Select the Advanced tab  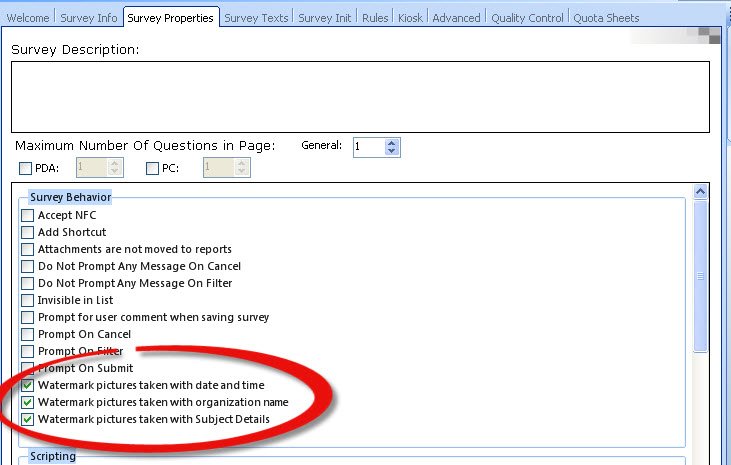(x=456, y=18)
